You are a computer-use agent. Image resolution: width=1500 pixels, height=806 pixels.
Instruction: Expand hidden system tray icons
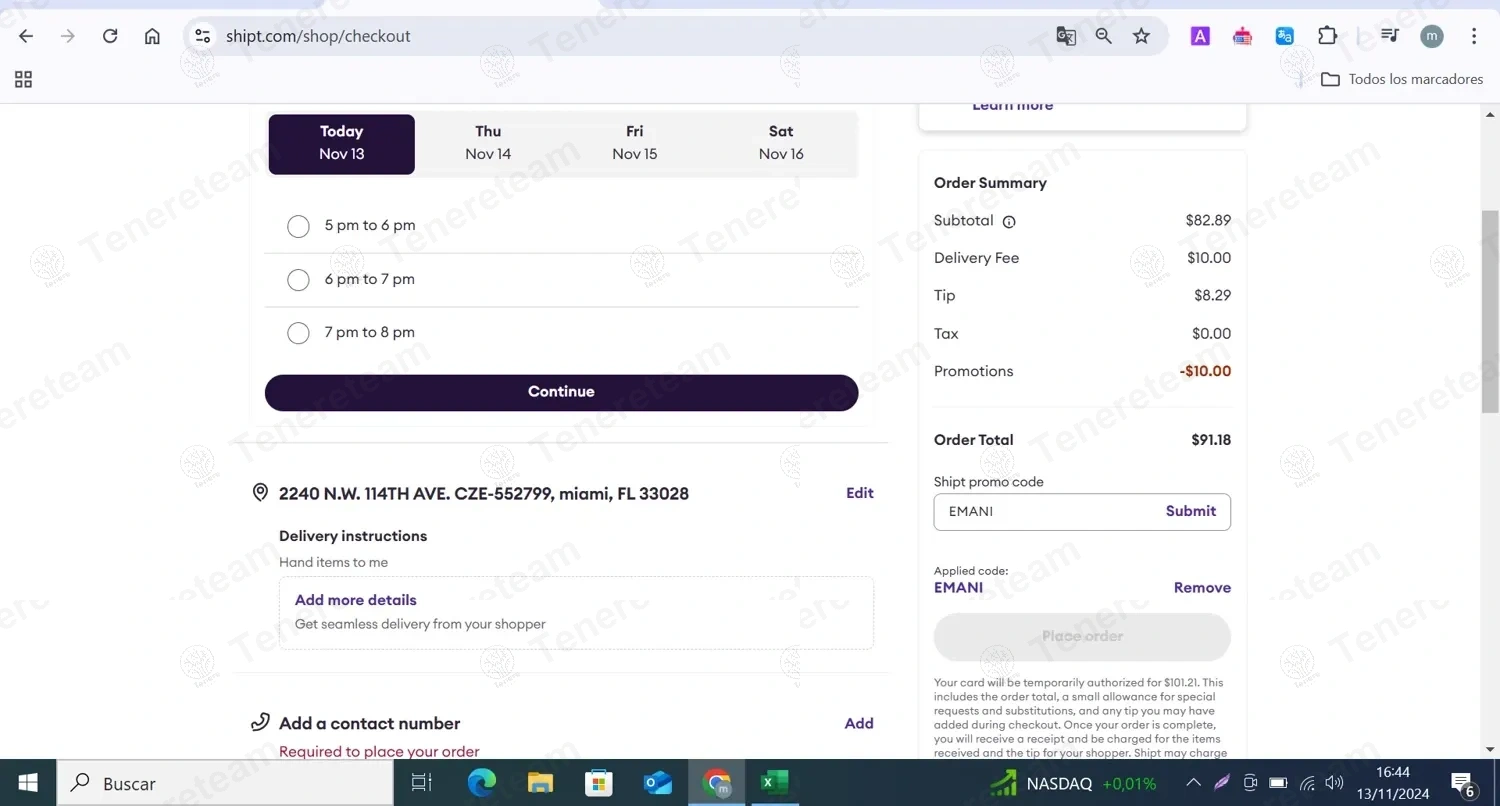coord(1193,783)
